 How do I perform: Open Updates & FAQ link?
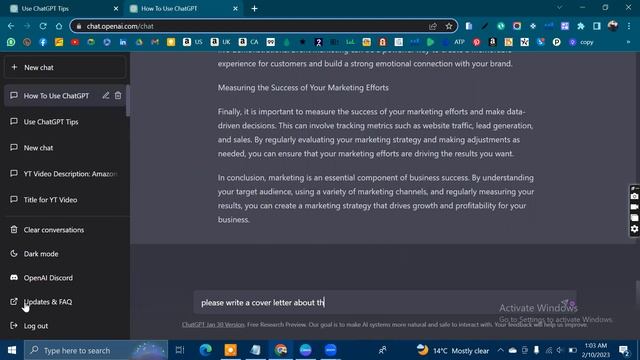(x=65, y=302)
